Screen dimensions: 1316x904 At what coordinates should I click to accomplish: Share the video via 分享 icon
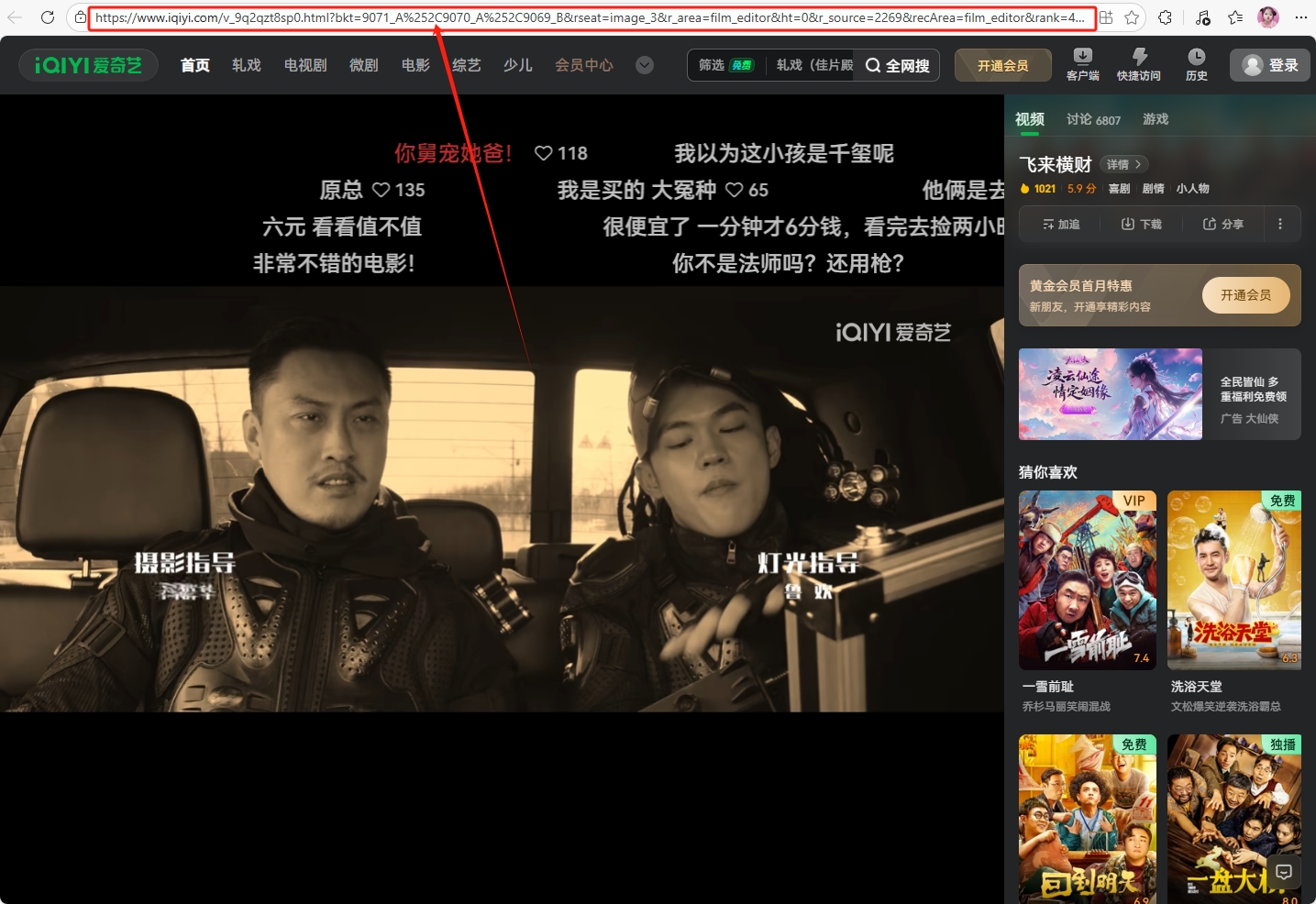pyautogui.click(x=1222, y=224)
